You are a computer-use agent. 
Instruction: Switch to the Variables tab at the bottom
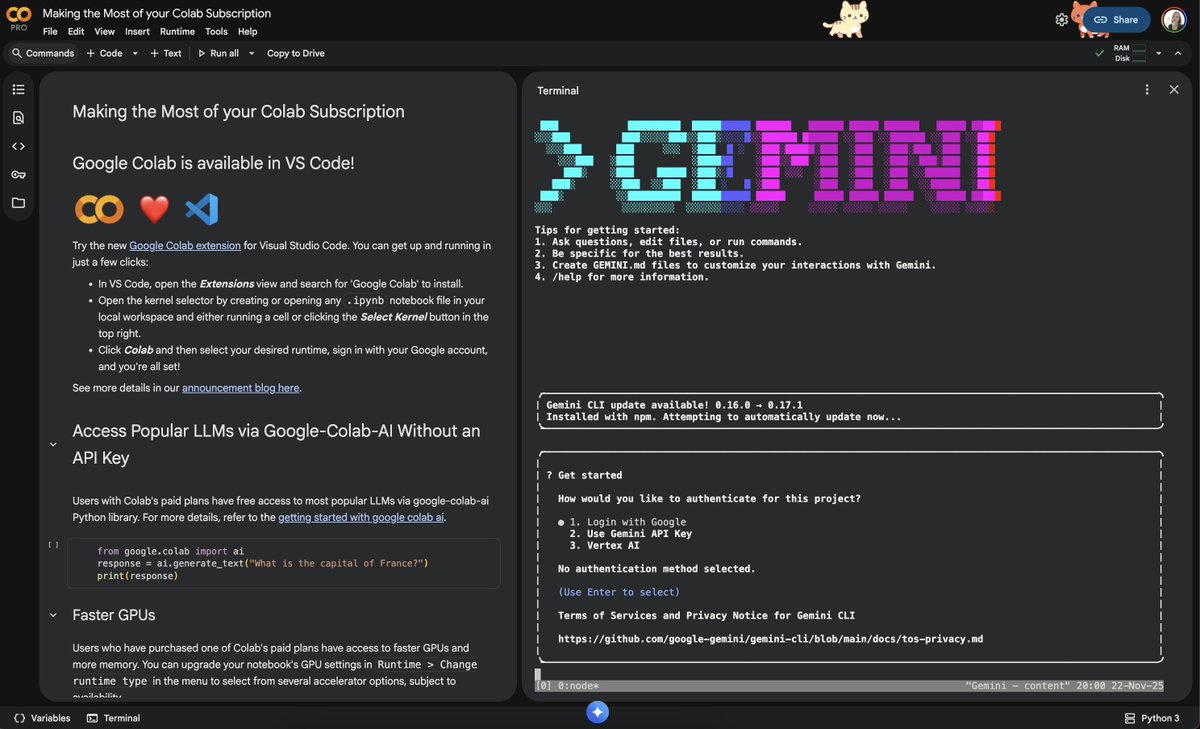41,717
